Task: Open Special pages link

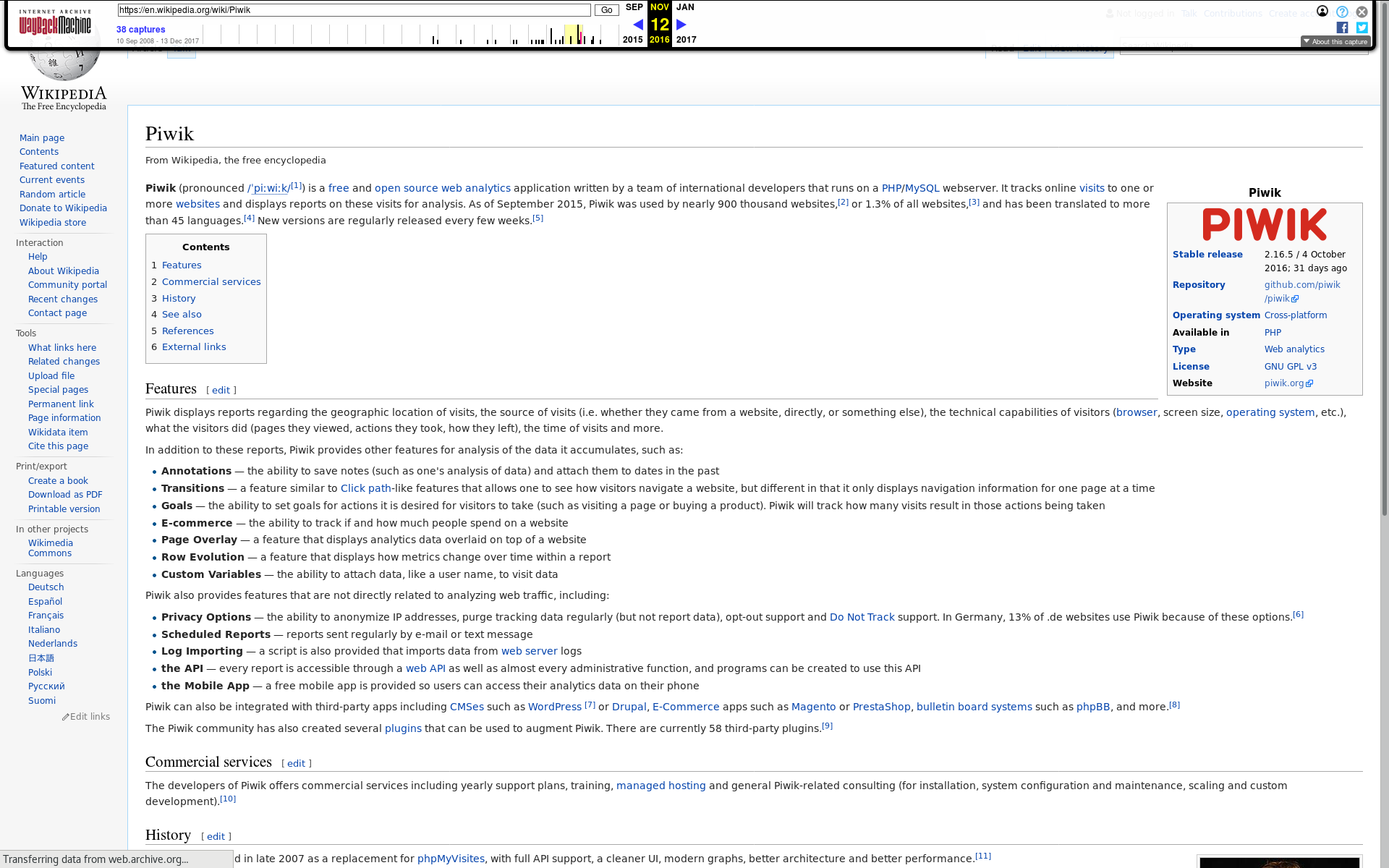Action: pos(58,390)
